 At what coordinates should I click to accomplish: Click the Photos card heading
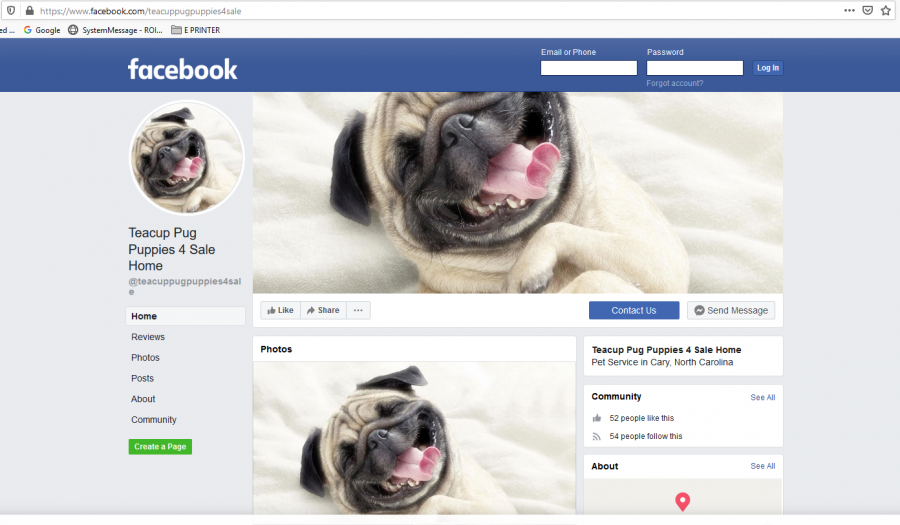[x=276, y=349]
